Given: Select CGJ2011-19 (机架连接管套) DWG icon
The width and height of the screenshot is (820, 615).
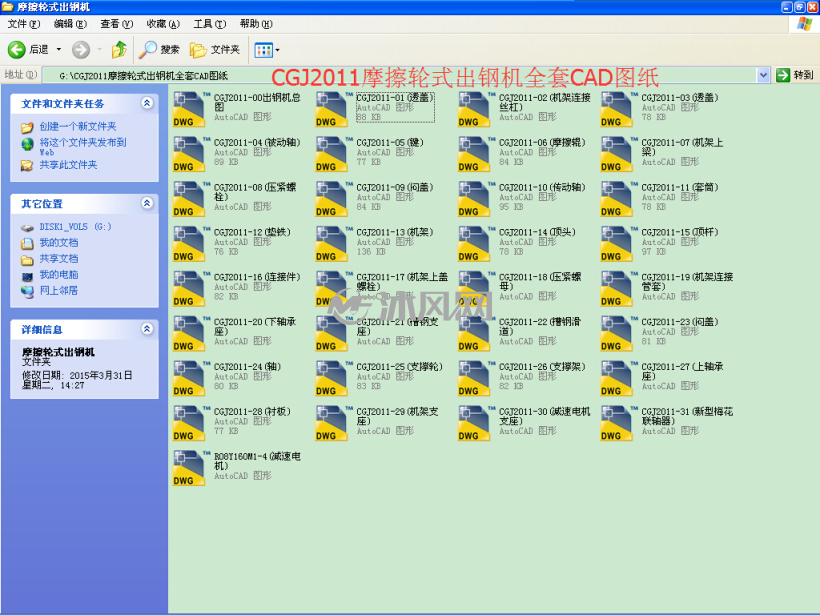Looking at the screenshot, I should (617, 289).
